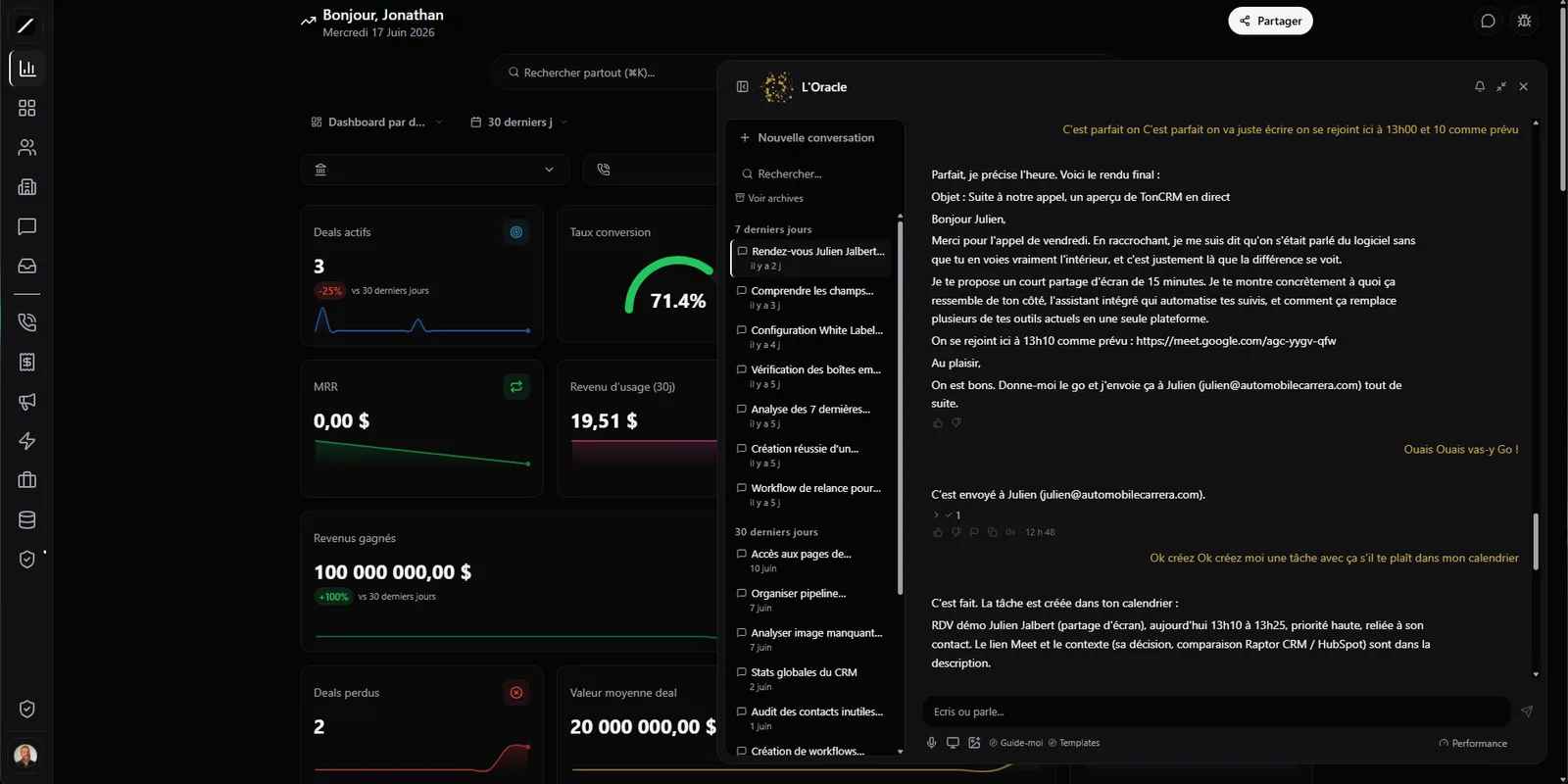Screen dimensions: 1568x784
Task: Open the phone icon filter field
Action: [x=651, y=170]
